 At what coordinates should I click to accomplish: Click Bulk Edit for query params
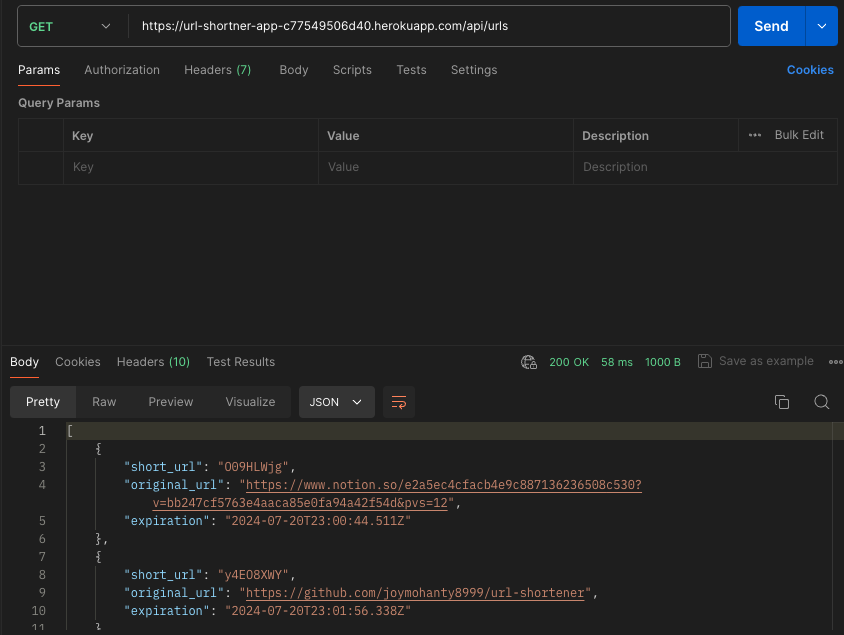[799, 135]
